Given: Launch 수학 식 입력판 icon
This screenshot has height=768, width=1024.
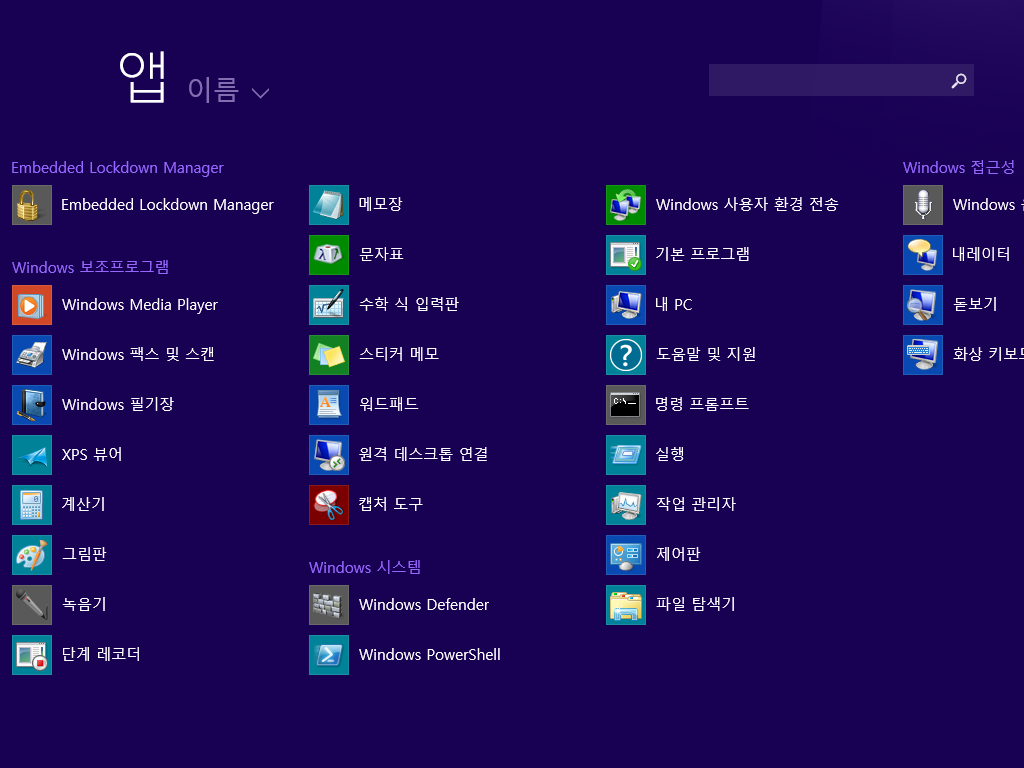Looking at the screenshot, I should 329,305.
